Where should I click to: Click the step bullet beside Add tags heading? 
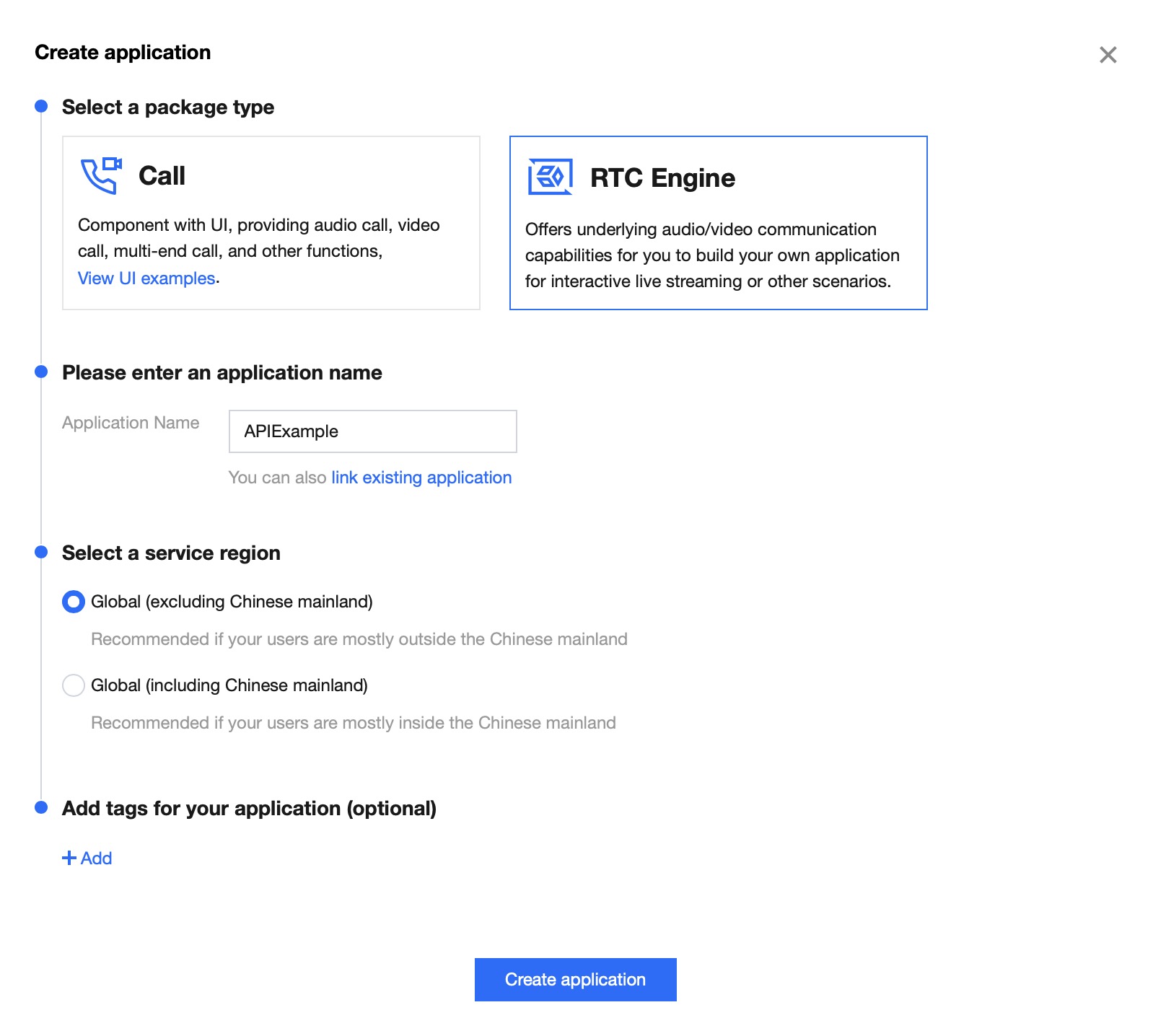click(41, 807)
